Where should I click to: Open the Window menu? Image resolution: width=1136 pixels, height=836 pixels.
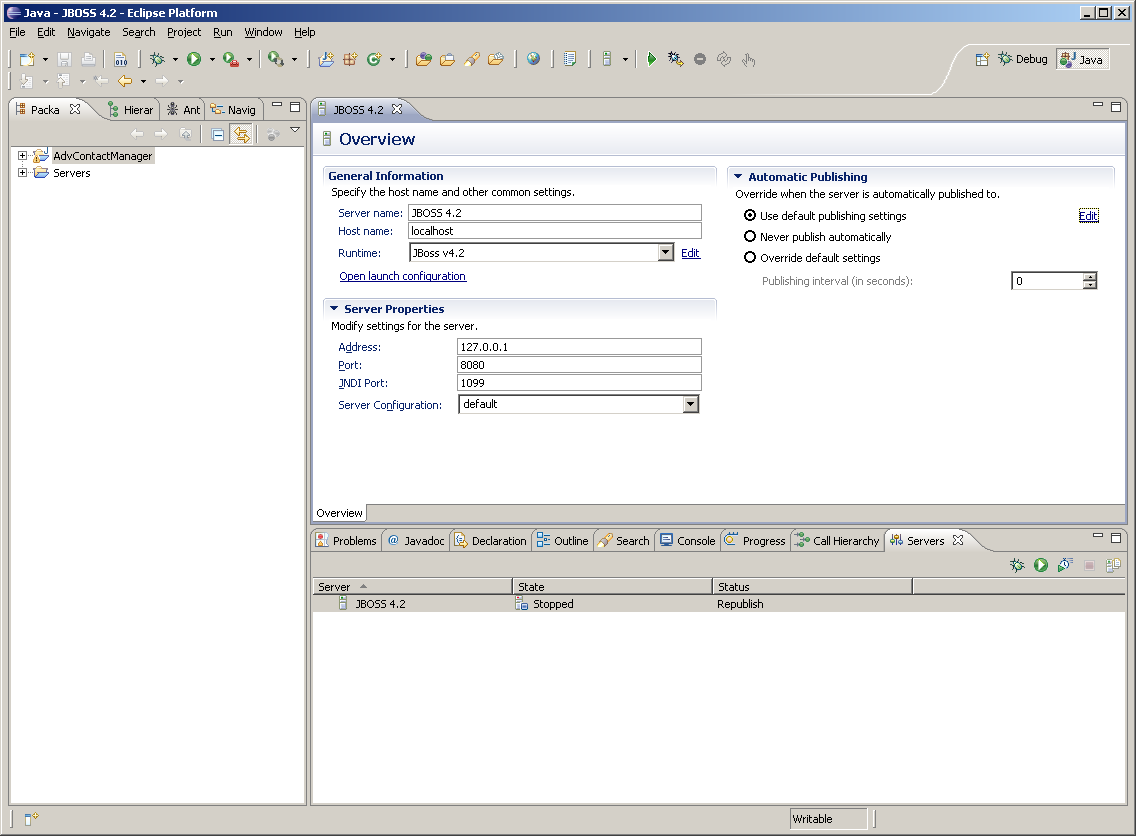pos(263,32)
